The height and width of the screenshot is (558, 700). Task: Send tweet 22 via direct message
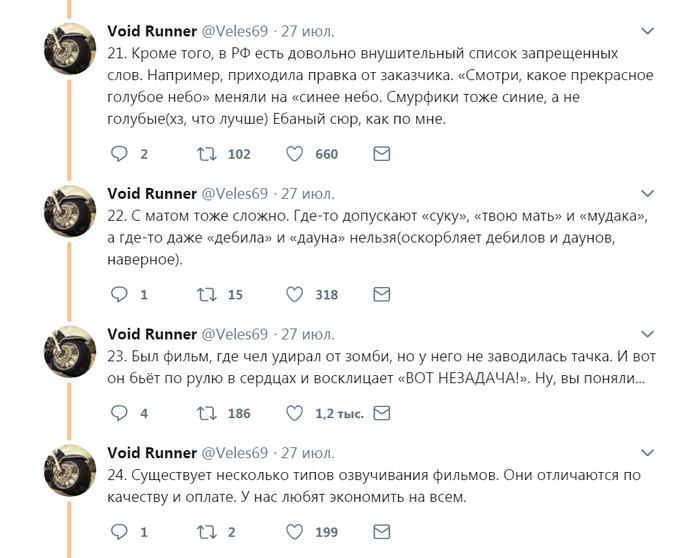[x=381, y=294]
